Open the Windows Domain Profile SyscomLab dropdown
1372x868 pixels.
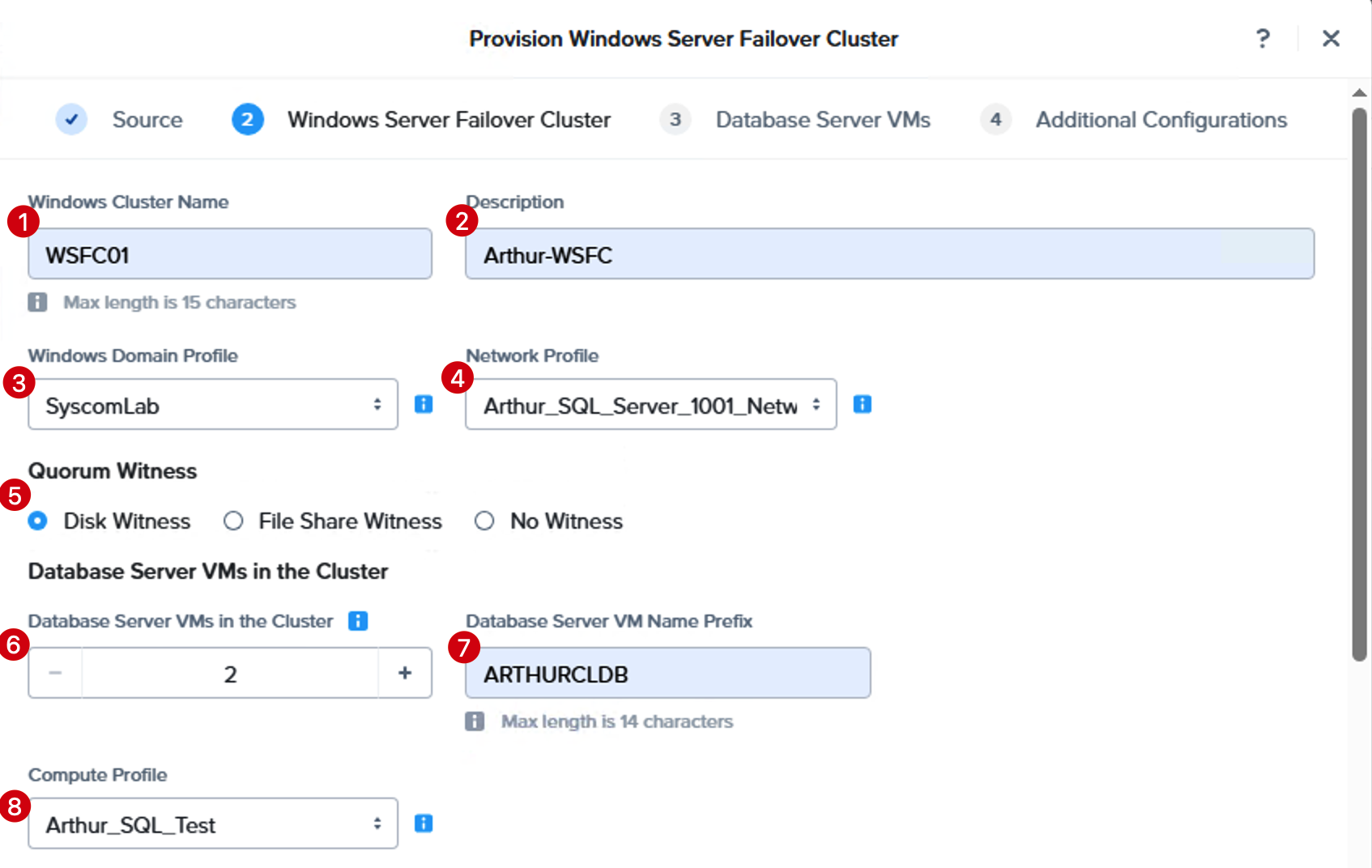pos(213,404)
